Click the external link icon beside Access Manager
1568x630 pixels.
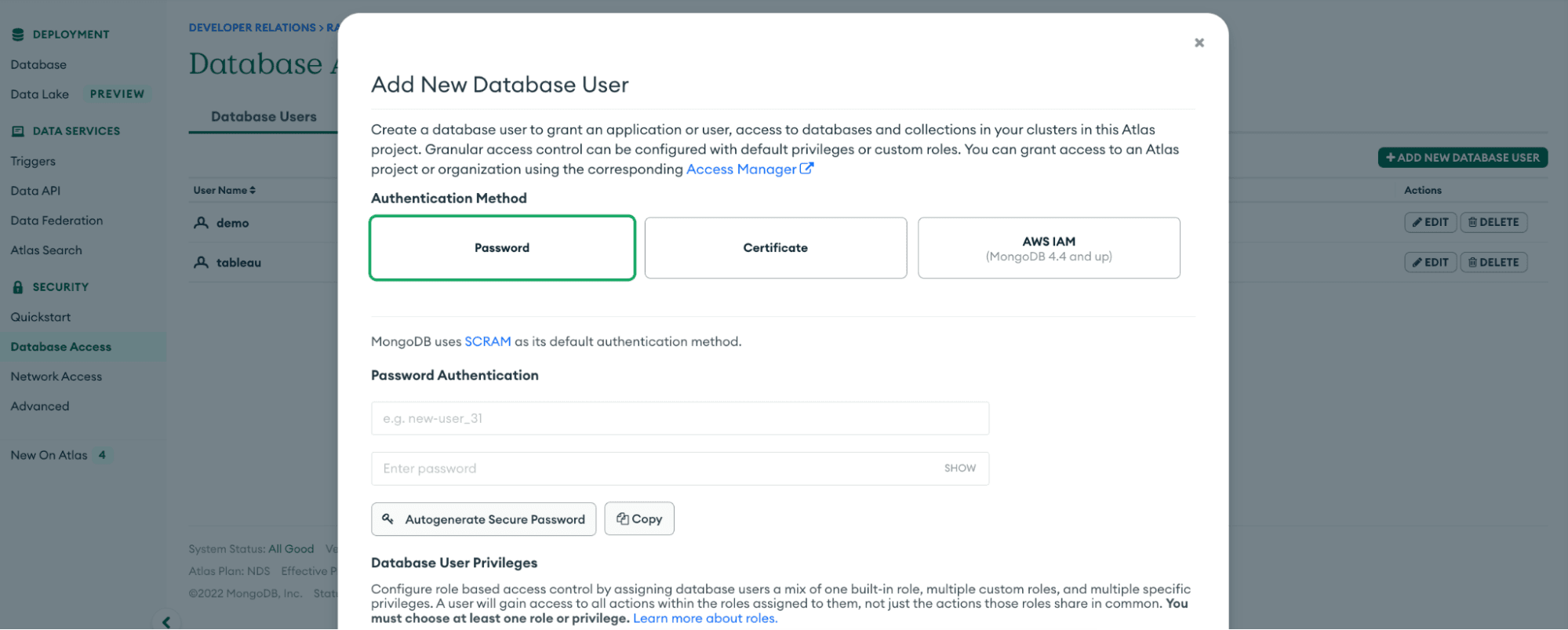click(x=806, y=169)
